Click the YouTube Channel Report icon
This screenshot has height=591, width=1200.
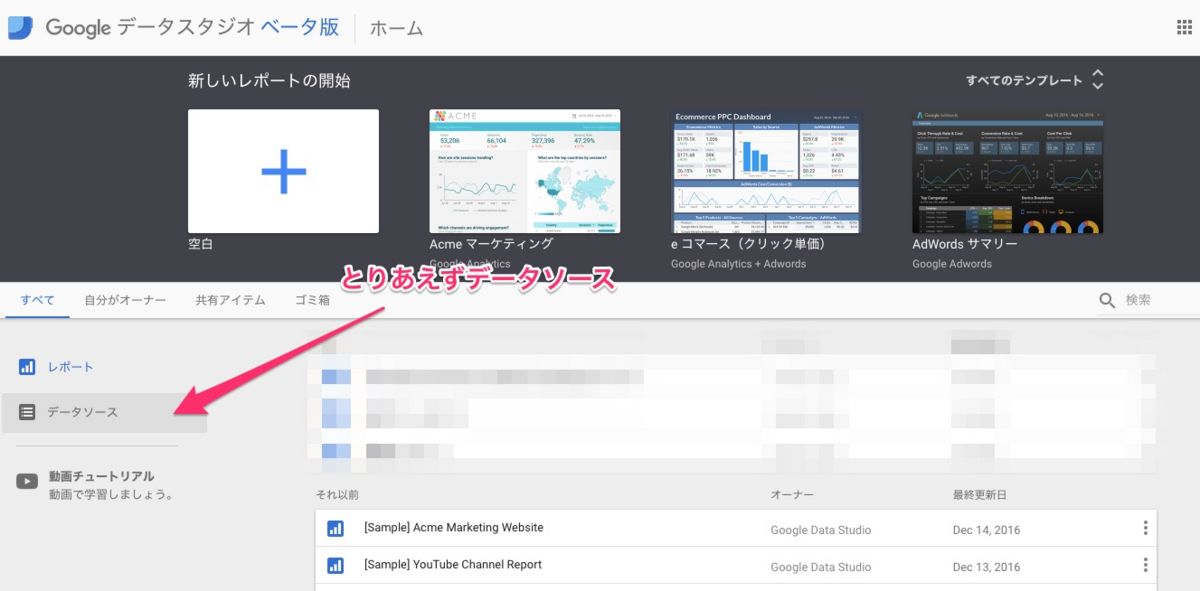[x=336, y=565]
